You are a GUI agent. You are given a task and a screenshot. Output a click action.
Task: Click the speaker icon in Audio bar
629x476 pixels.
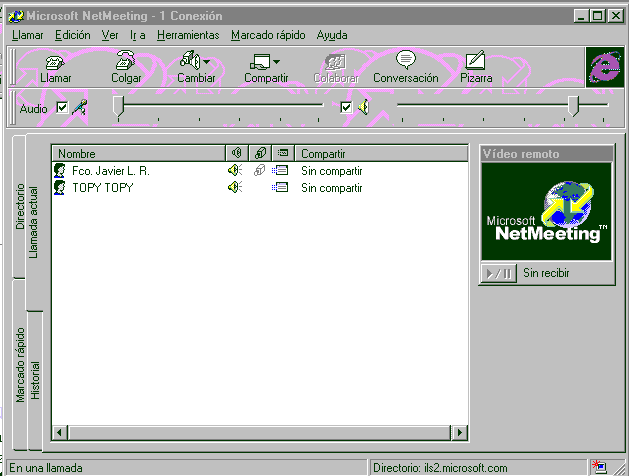click(363, 107)
